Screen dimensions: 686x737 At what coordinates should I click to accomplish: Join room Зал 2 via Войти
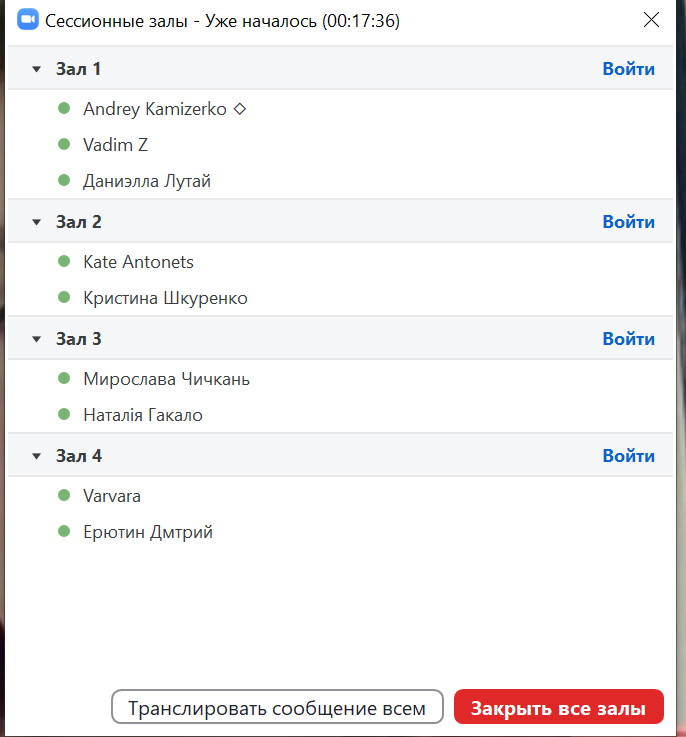pos(629,221)
